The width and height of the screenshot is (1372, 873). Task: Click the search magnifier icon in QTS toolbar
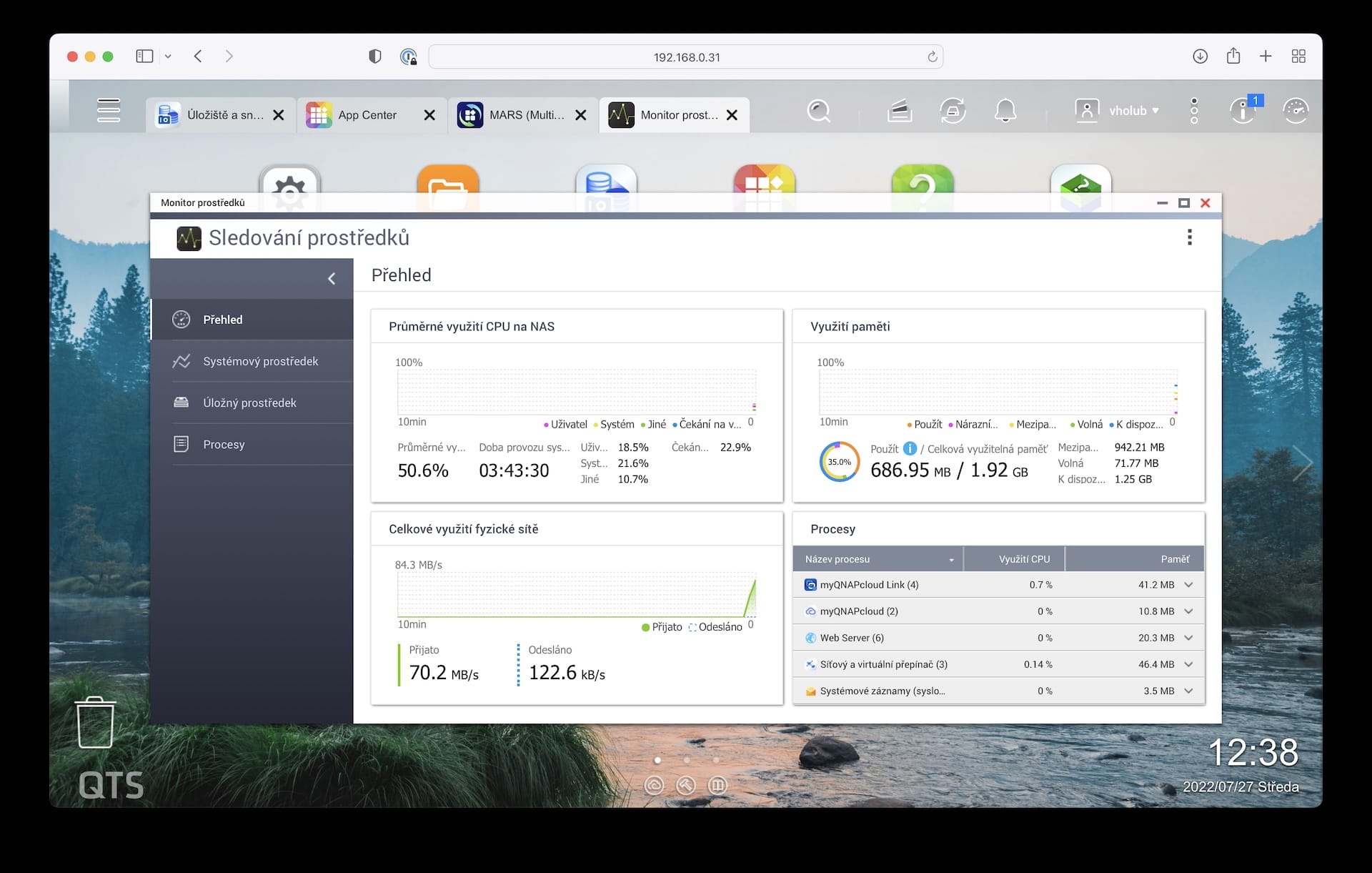click(818, 111)
